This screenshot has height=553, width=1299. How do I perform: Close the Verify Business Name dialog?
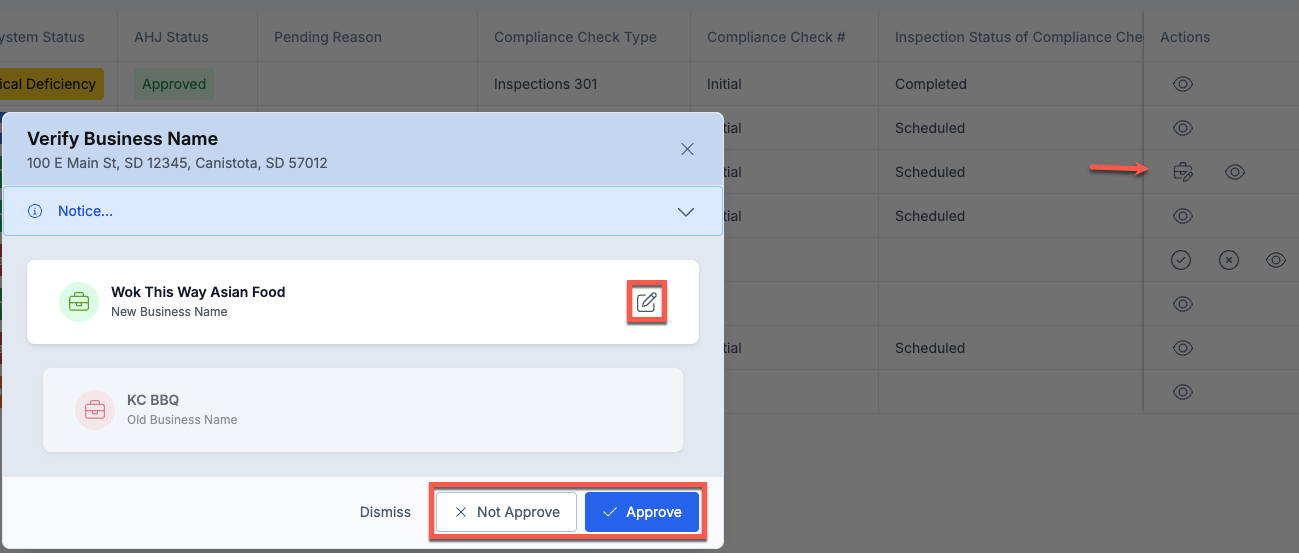pos(687,149)
